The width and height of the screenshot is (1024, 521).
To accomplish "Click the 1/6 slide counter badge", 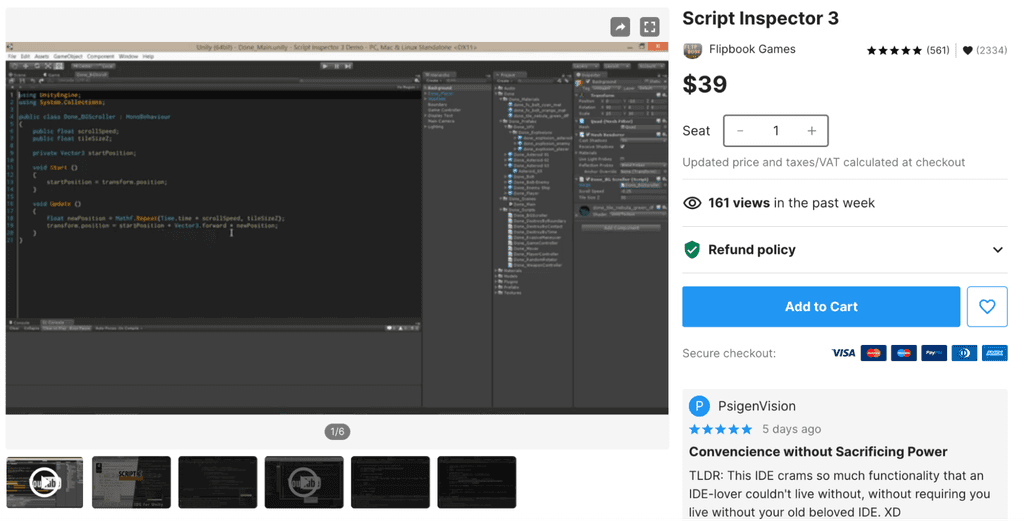I will (x=337, y=432).
